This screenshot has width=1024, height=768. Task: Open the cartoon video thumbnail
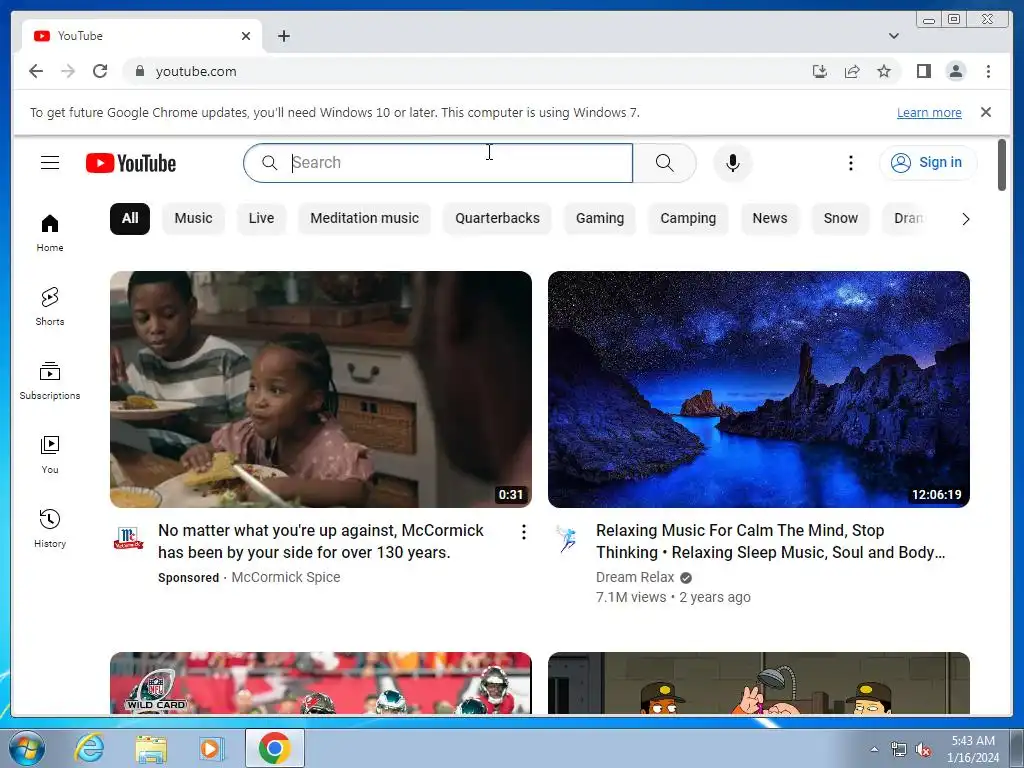[759, 682]
